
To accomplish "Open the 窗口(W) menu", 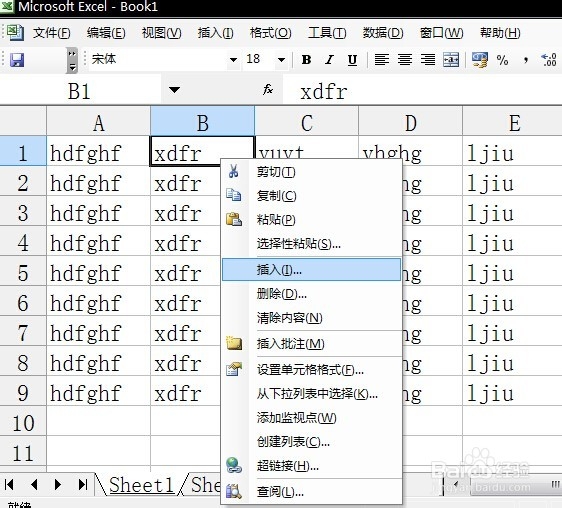I will click(x=442, y=33).
